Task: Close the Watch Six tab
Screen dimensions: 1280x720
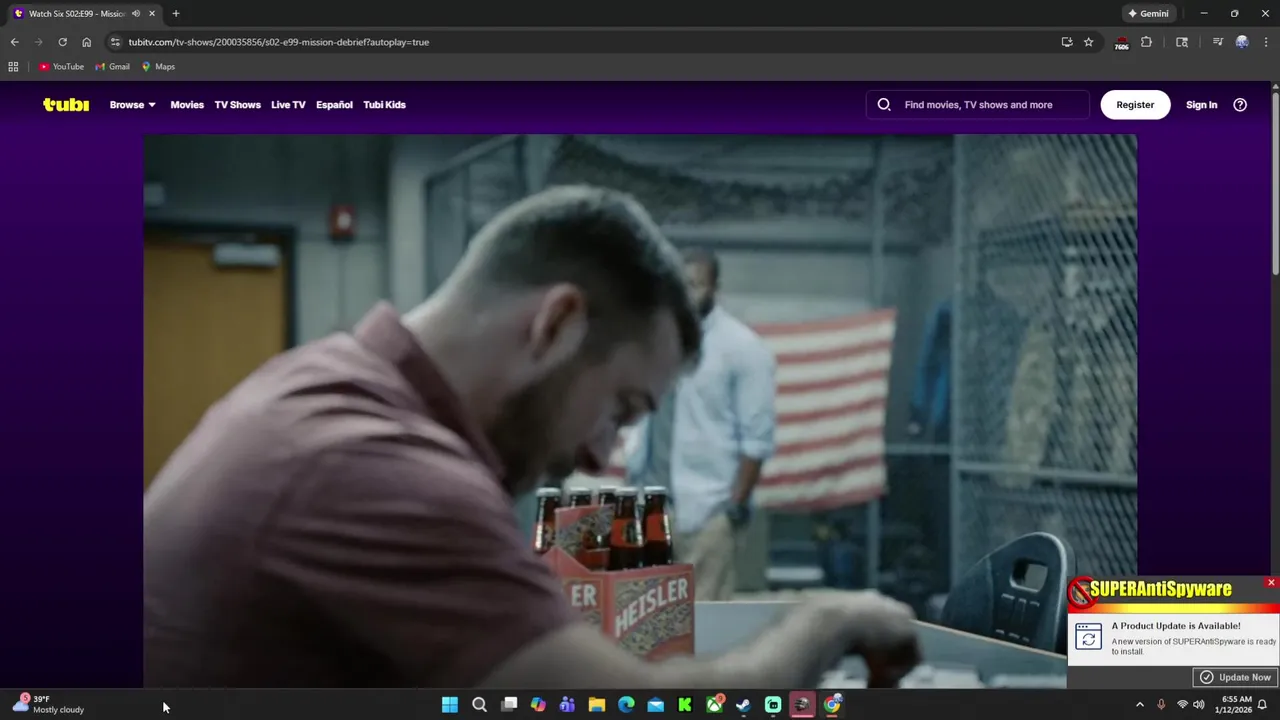Action: click(152, 13)
